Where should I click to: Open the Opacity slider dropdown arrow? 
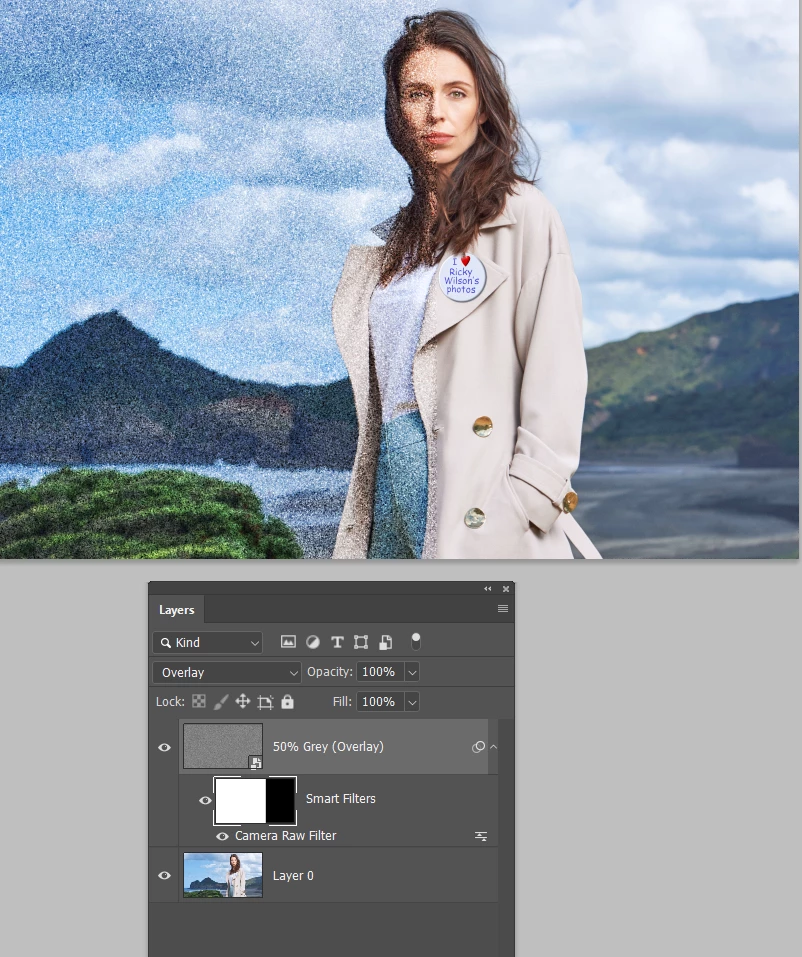pos(412,672)
